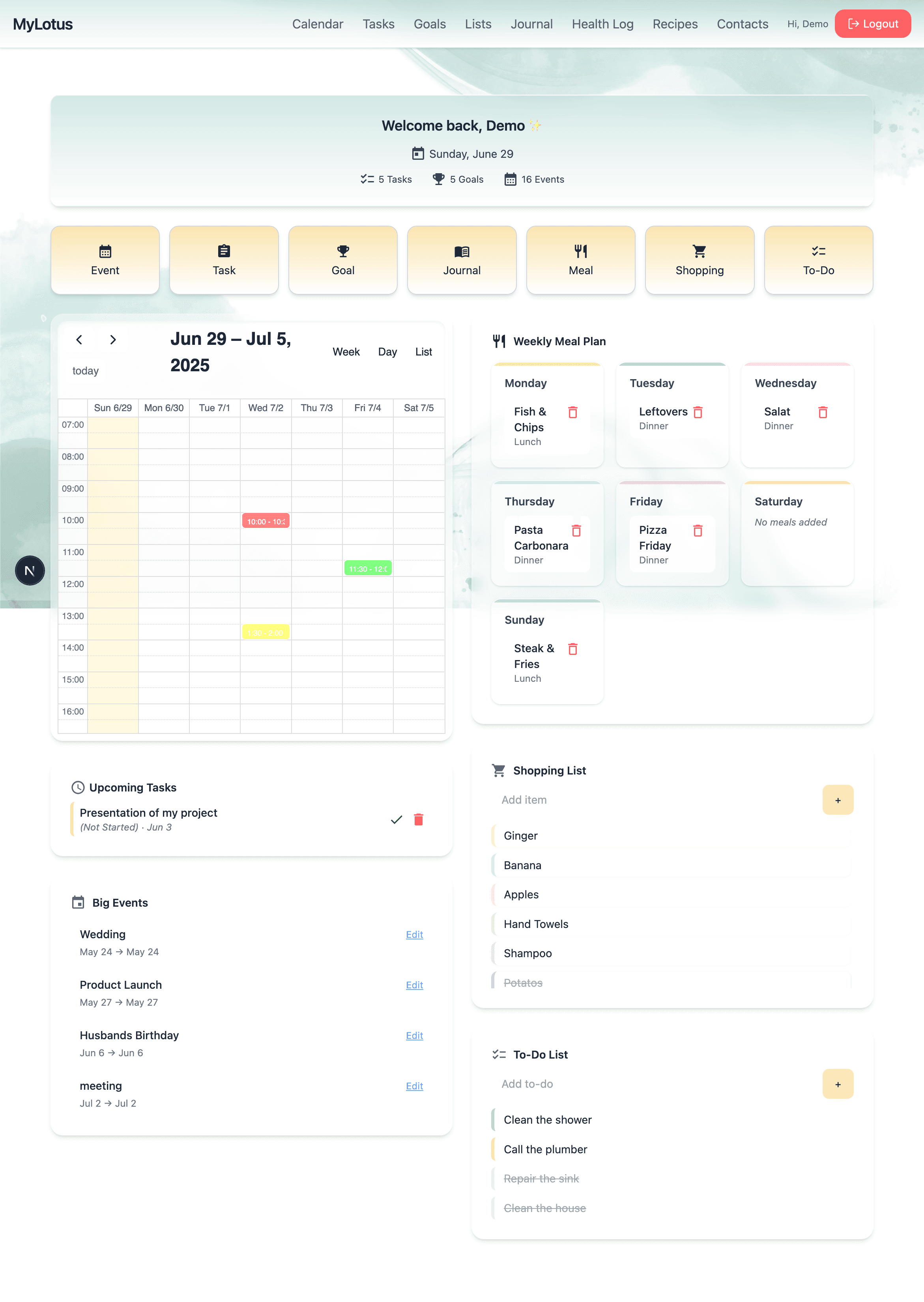This screenshot has width=924, height=1302.
Task: Click Edit next to Husbands Birthday
Action: coord(413,1035)
